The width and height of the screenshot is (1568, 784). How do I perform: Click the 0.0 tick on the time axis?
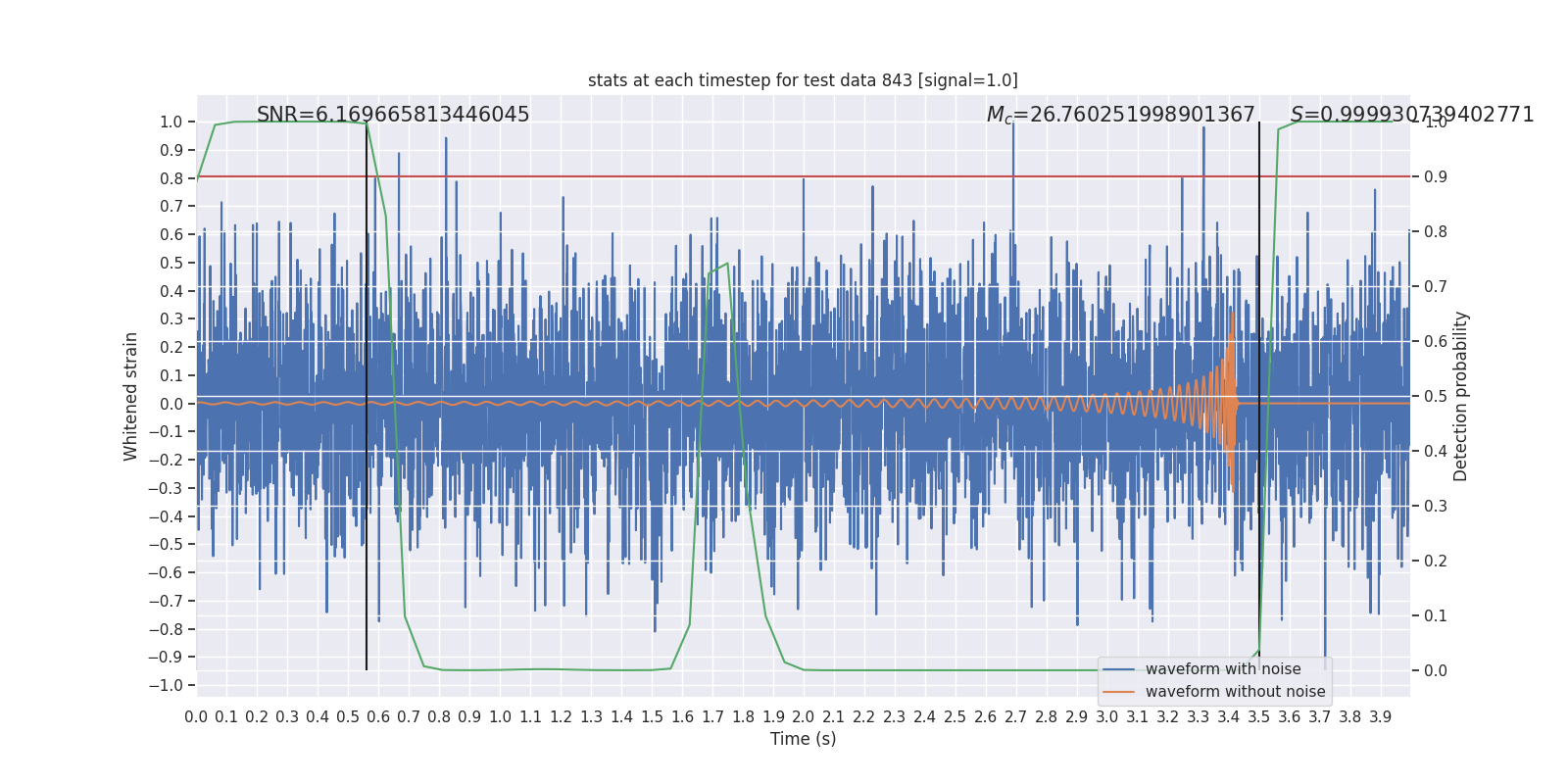[196, 717]
